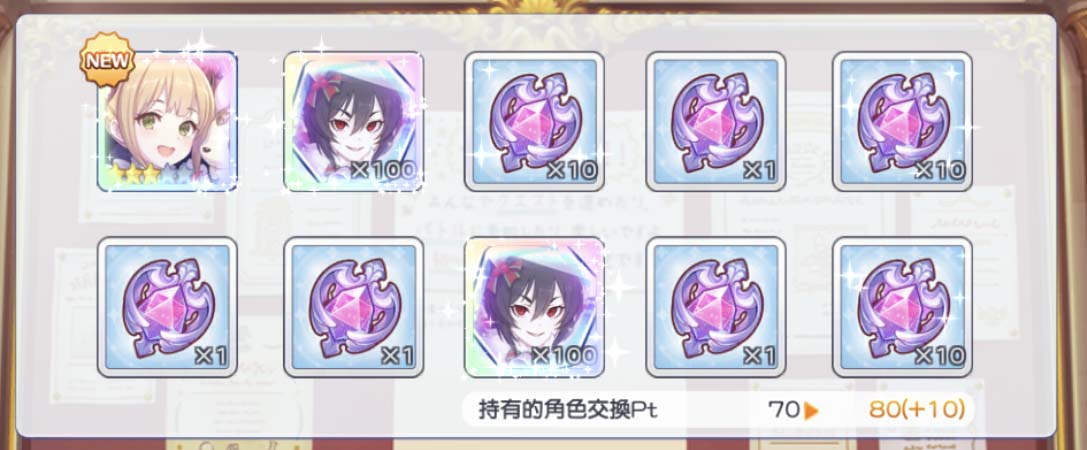Click the orange 80(+10) points value

(x=916, y=410)
